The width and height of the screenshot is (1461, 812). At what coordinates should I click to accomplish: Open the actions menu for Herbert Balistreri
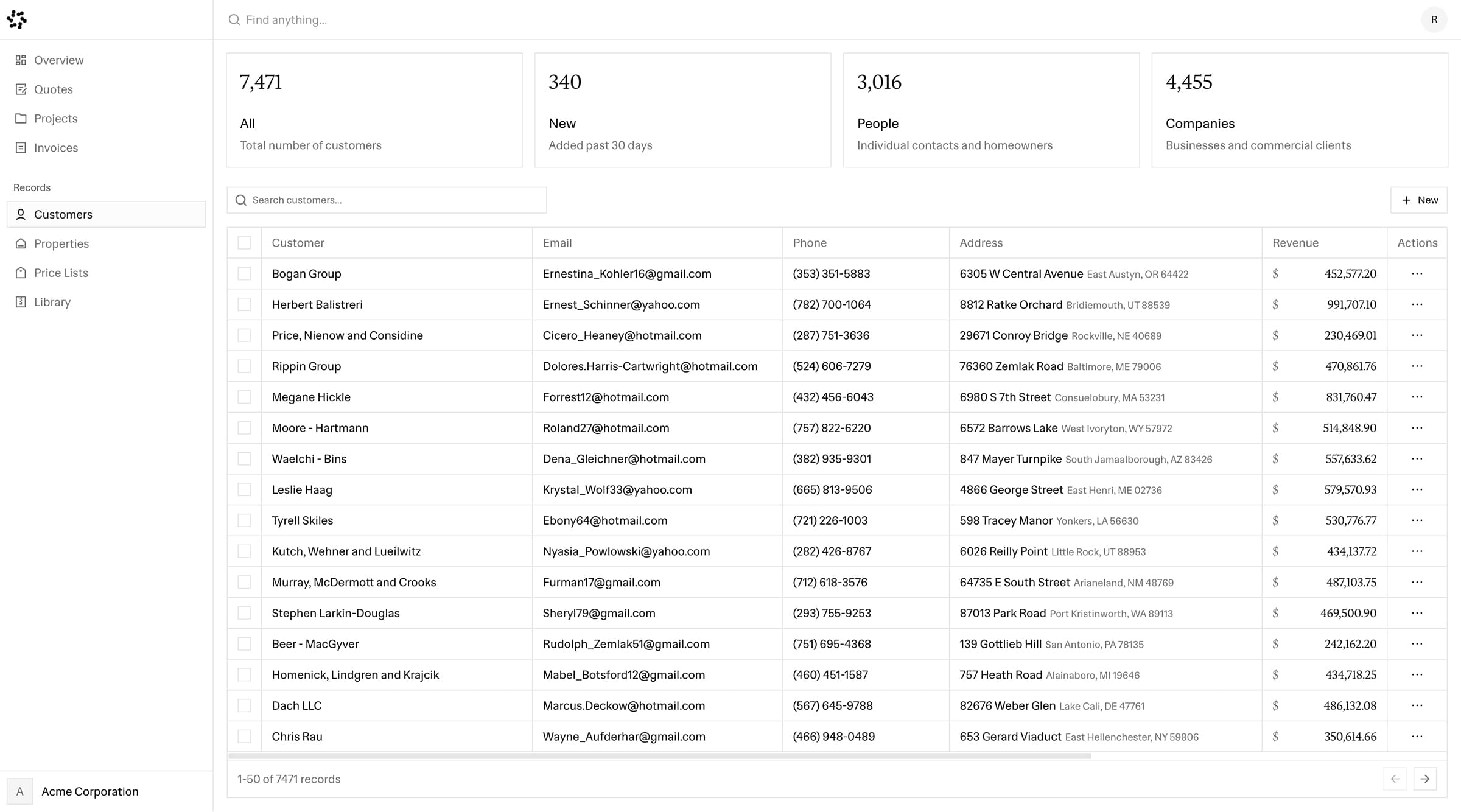coord(1417,304)
